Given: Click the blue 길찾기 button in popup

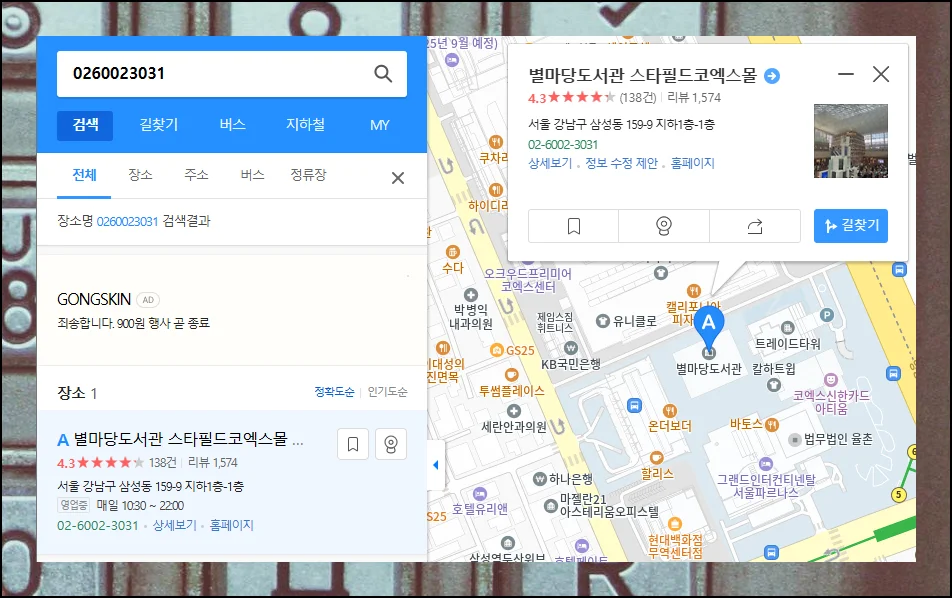Looking at the screenshot, I should [x=850, y=226].
